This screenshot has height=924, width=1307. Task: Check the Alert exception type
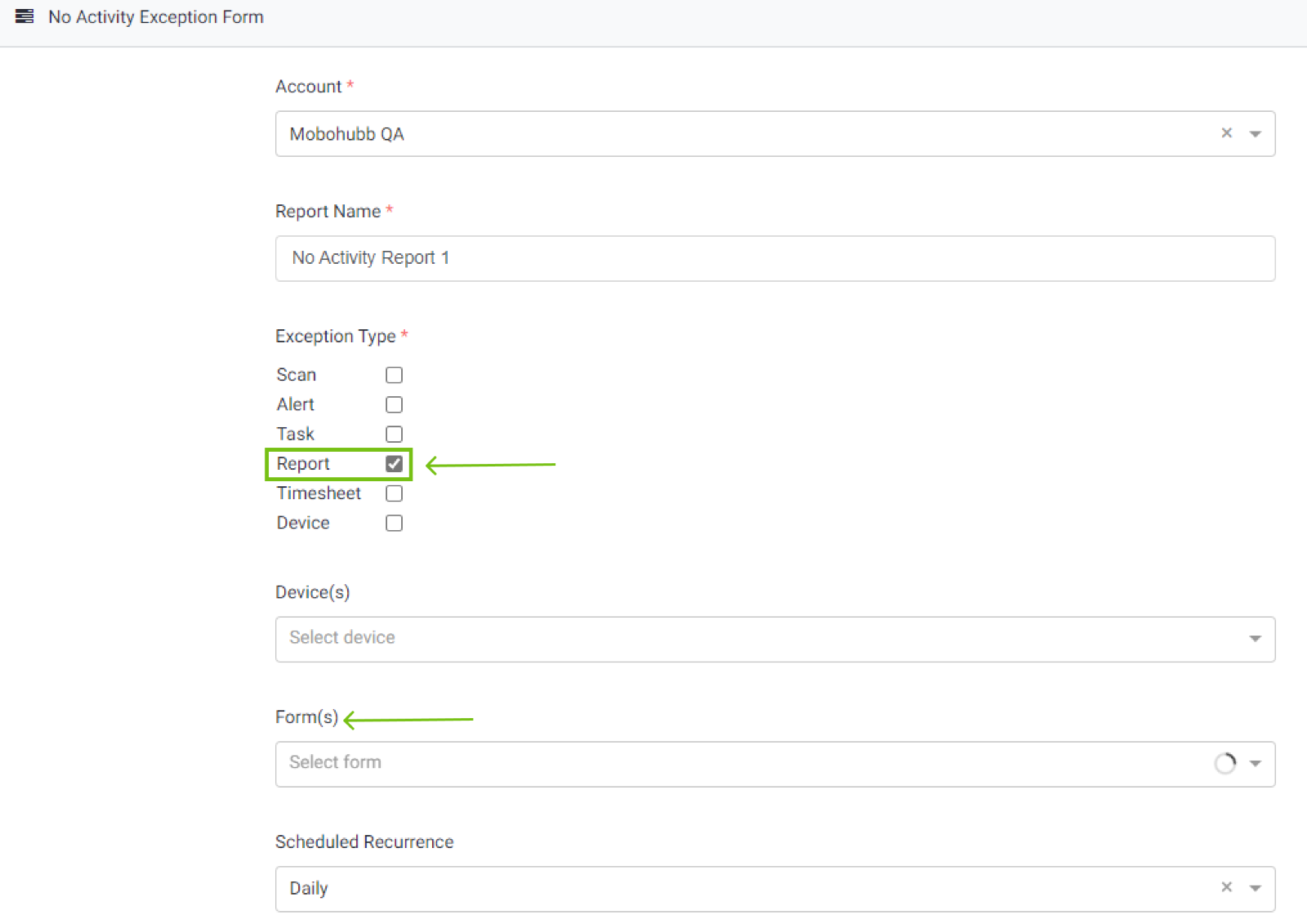tap(394, 404)
